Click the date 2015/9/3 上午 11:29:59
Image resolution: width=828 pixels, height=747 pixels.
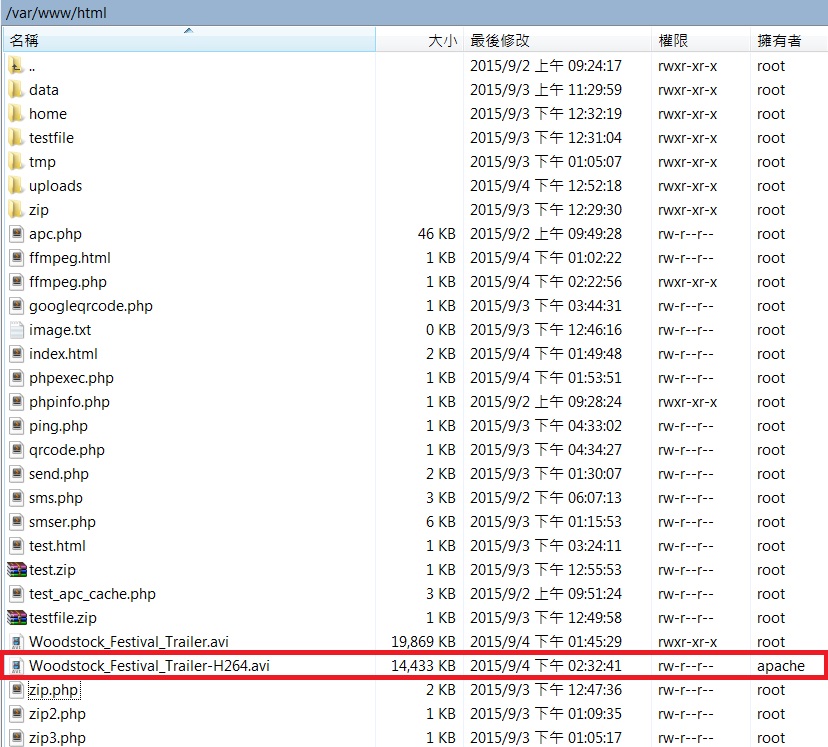point(546,90)
